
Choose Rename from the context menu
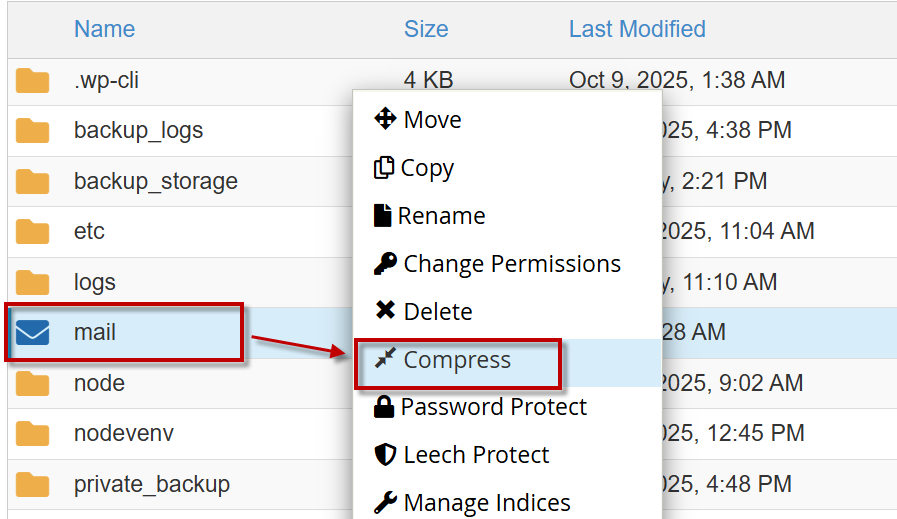click(441, 216)
